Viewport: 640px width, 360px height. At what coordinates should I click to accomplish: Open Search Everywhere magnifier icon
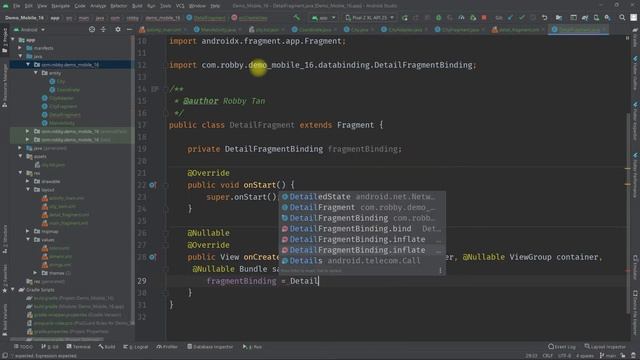point(622,18)
